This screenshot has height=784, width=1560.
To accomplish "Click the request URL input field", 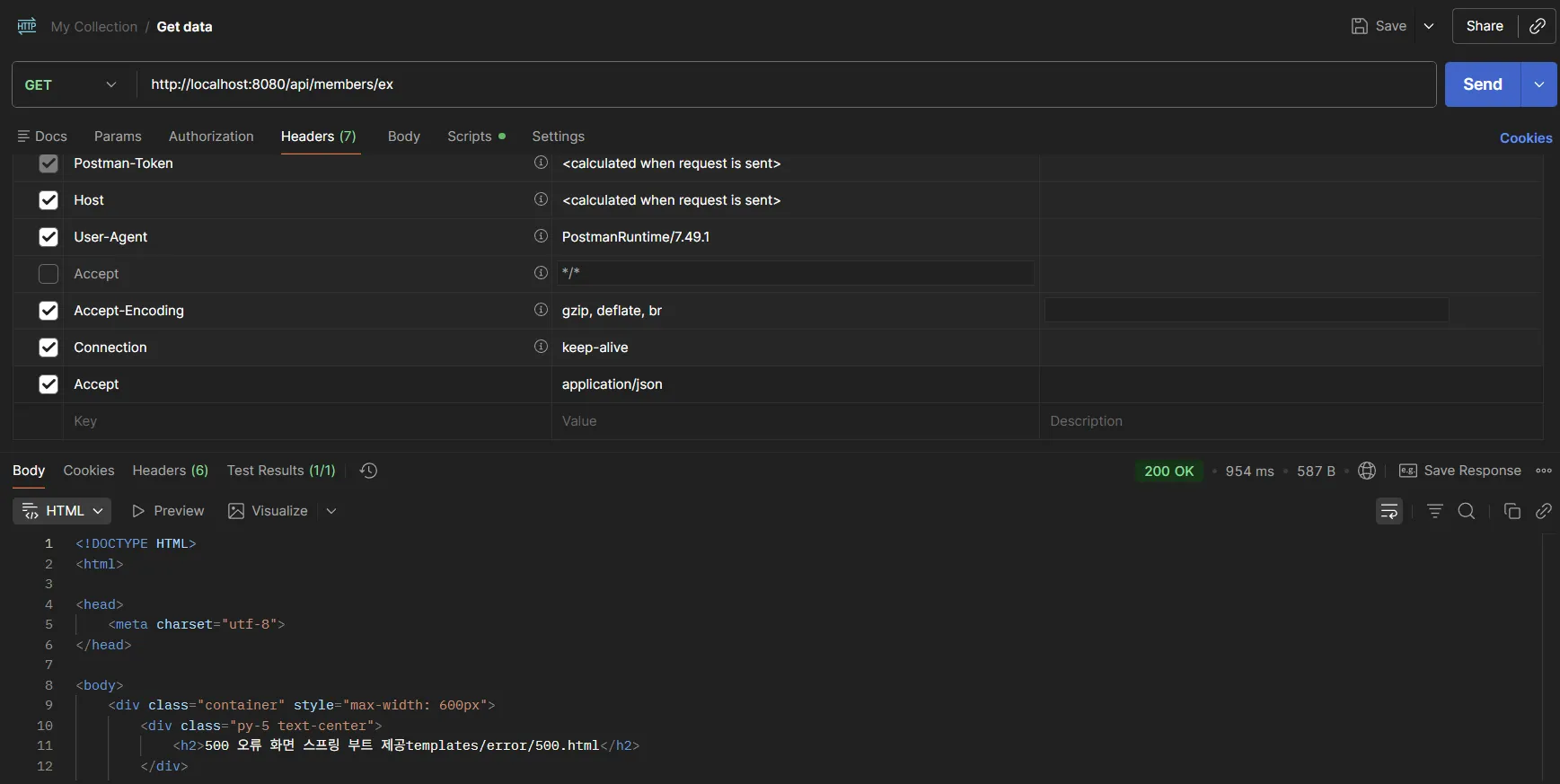I will (x=781, y=84).
